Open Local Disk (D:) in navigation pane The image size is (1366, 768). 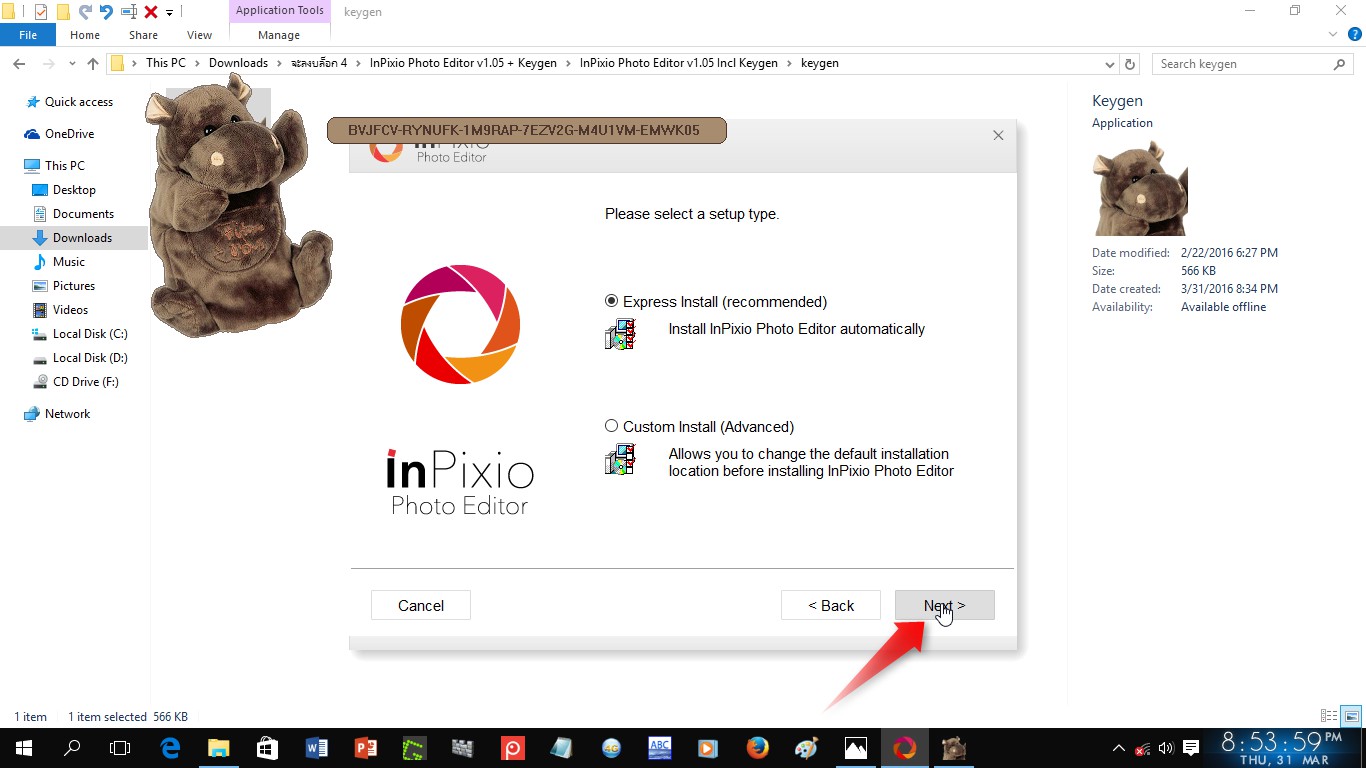pyautogui.click(x=90, y=358)
